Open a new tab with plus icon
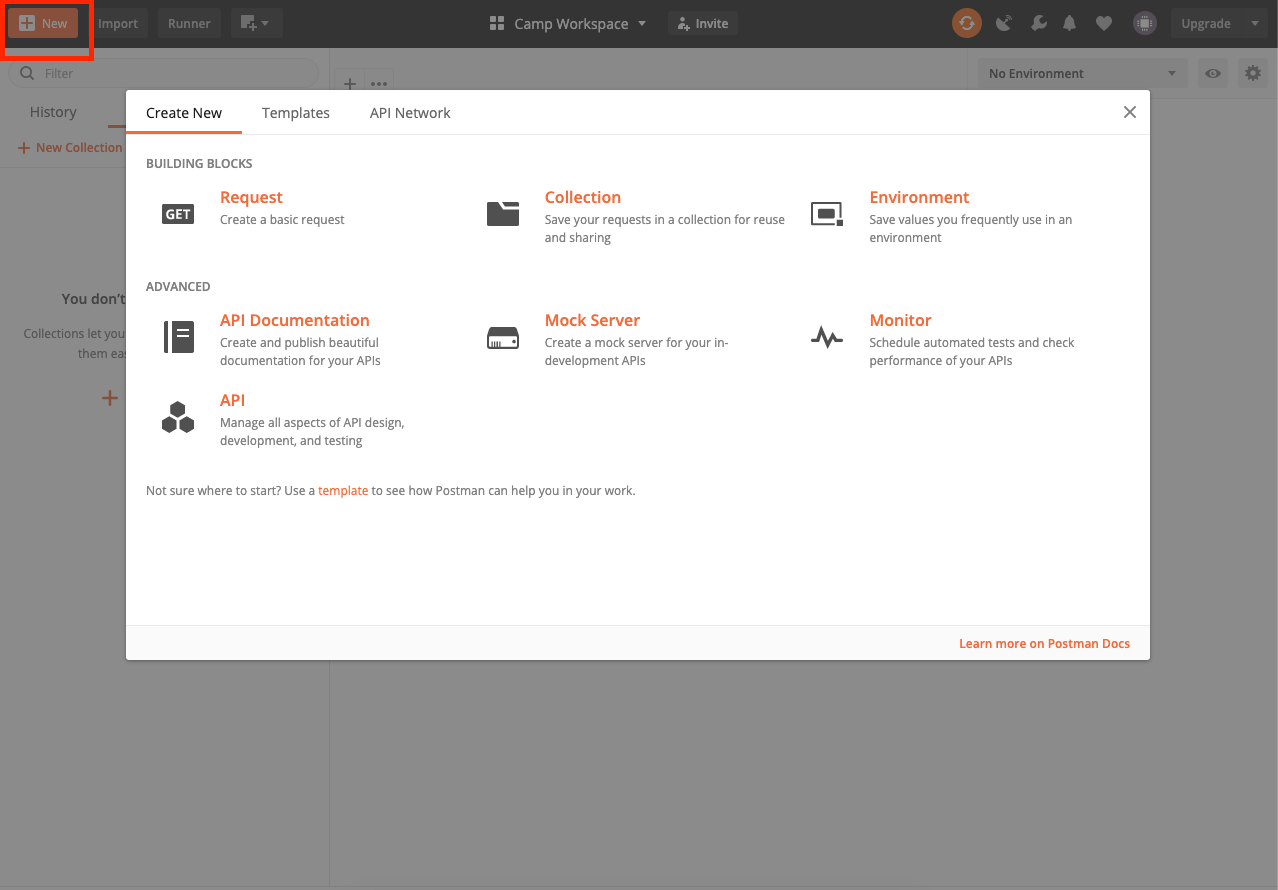This screenshot has width=1278, height=890. [350, 84]
